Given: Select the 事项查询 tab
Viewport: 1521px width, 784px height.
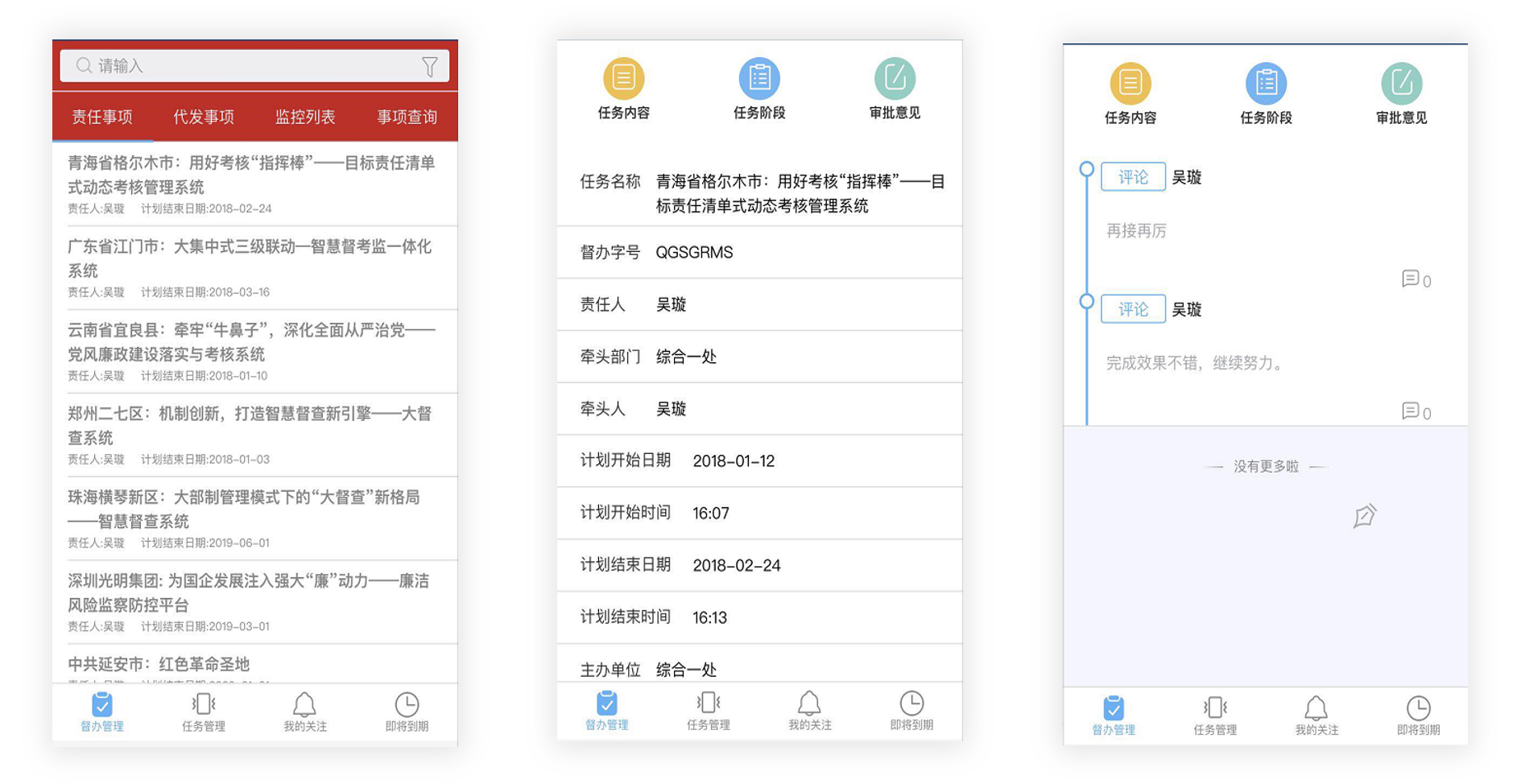Looking at the screenshot, I should pyautogui.click(x=407, y=117).
